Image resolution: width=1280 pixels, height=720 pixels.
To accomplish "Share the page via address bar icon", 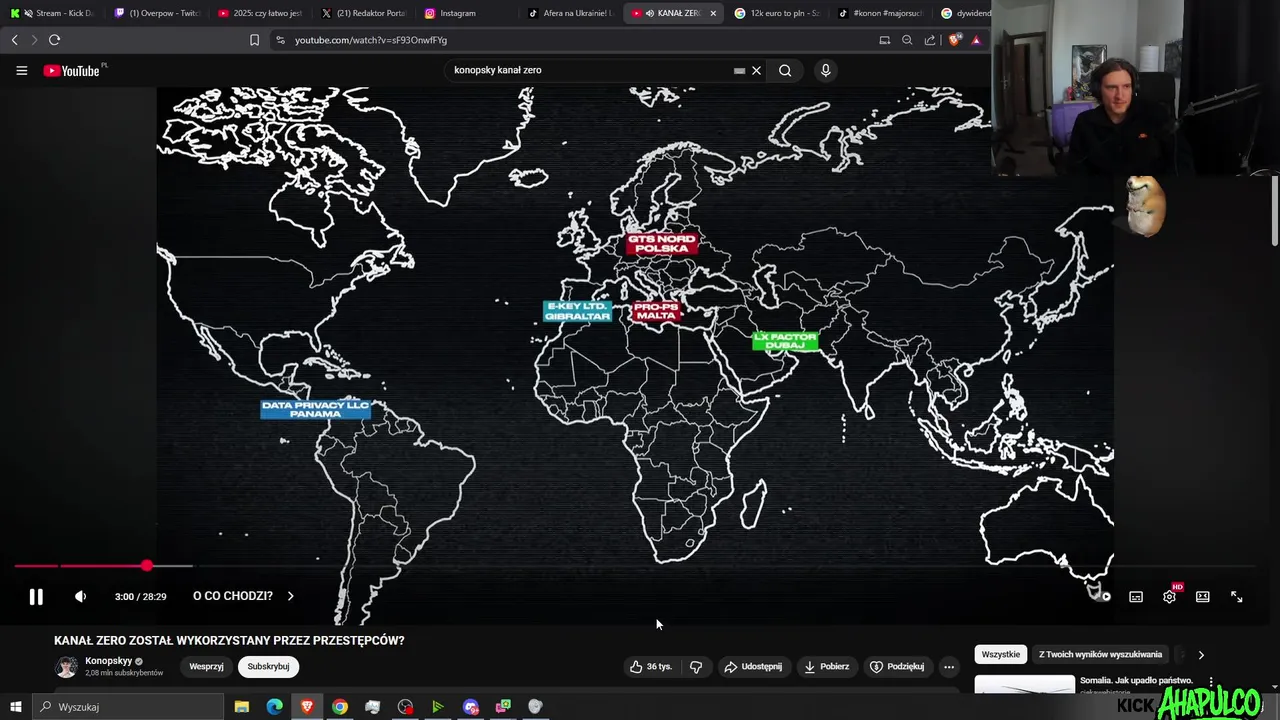I will click(930, 40).
